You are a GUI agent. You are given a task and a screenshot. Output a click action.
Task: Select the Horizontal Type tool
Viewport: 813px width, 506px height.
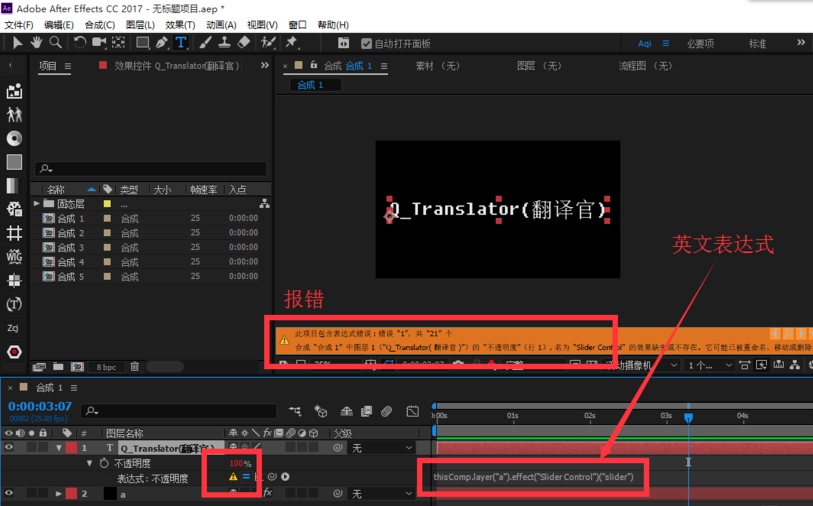(180, 43)
